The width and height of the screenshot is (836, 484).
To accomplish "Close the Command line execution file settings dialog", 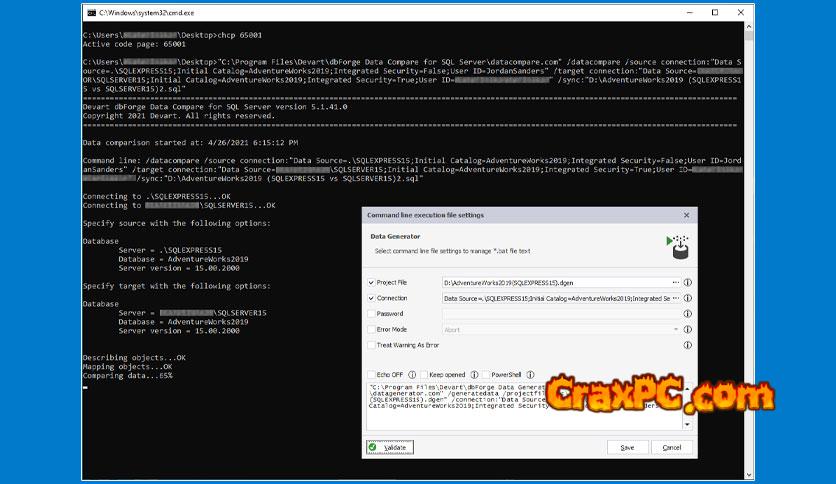I will click(x=687, y=215).
